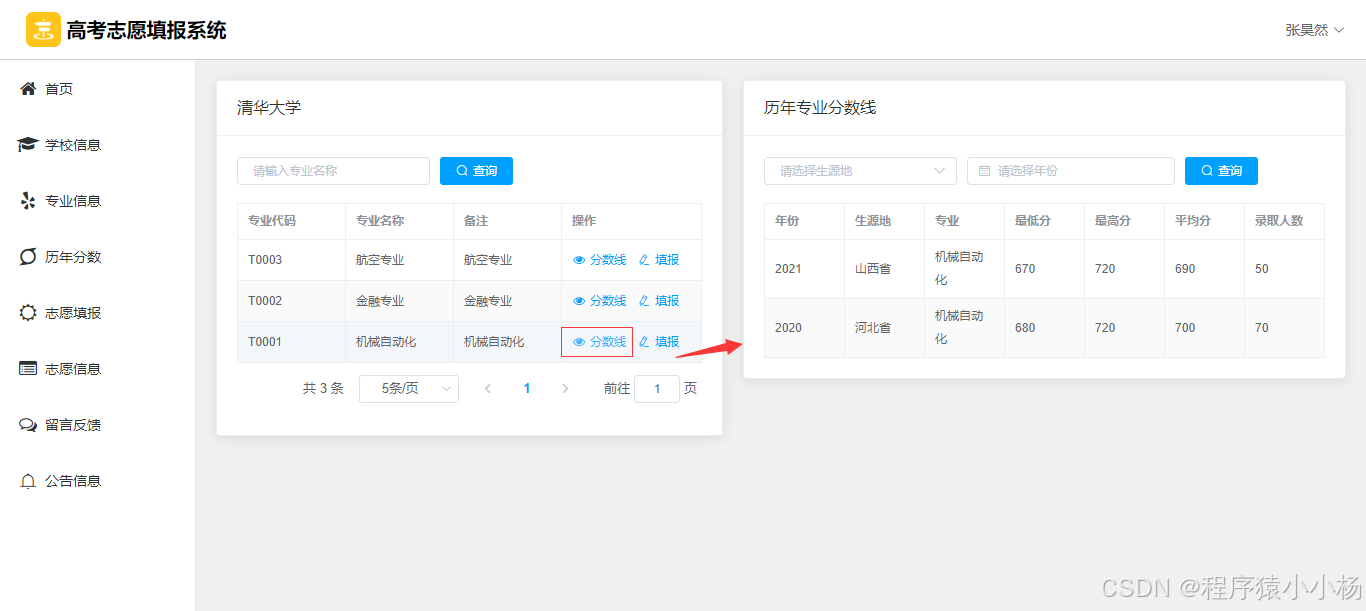Viewport: 1366px width, 611px height.
Task: Focus the 请输入专业名称 search field
Action: point(333,171)
